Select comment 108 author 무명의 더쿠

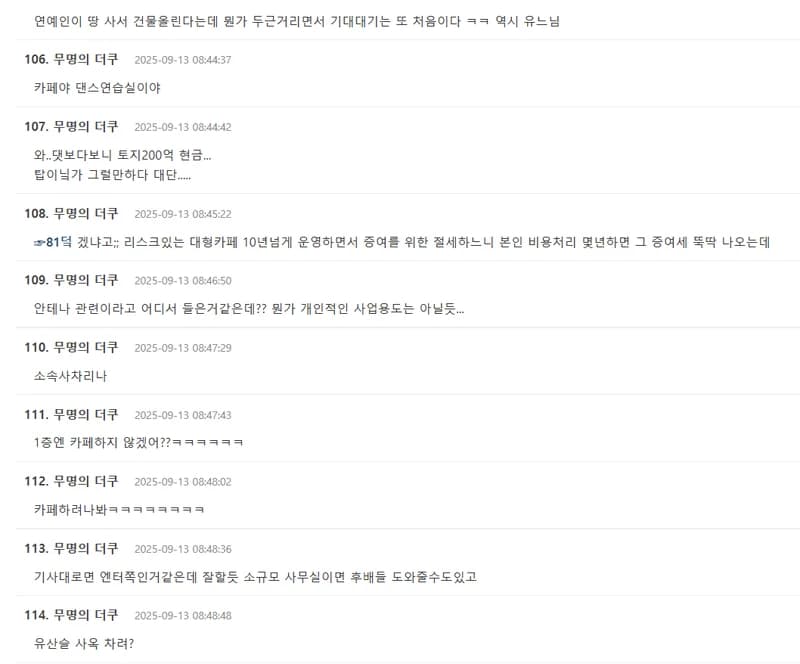[86, 213]
